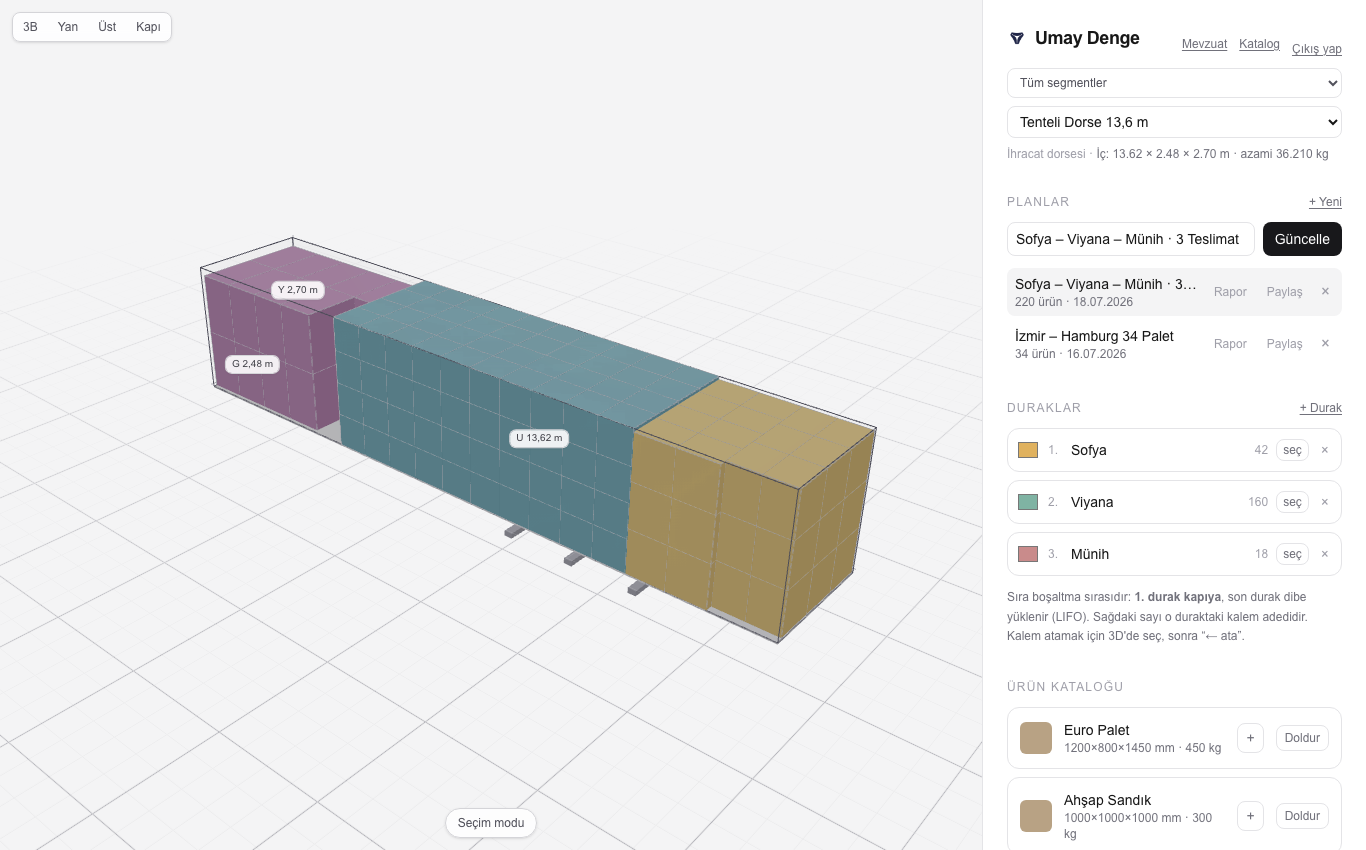
Task: Switch to the Kapı view
Action: pyautogui.click(x=148, y=27)
